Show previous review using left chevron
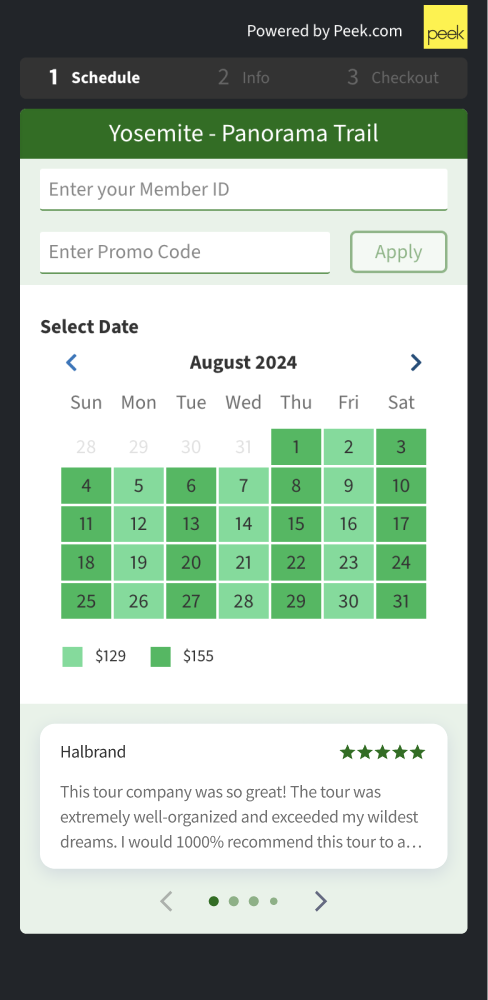The height and width of the screenshot is (1000, 488). [166, 901]
